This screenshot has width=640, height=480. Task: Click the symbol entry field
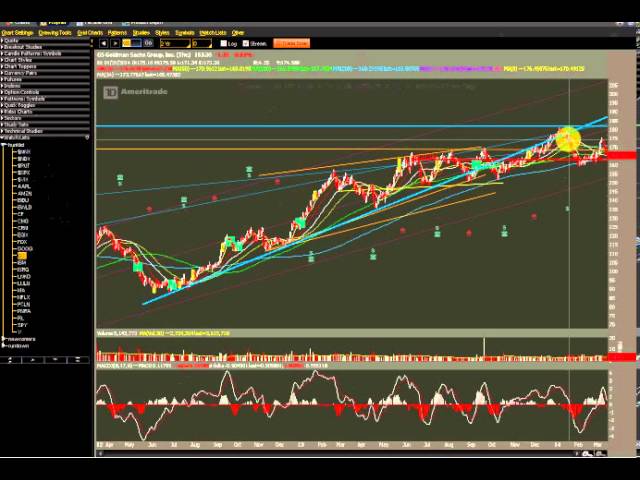132,43
